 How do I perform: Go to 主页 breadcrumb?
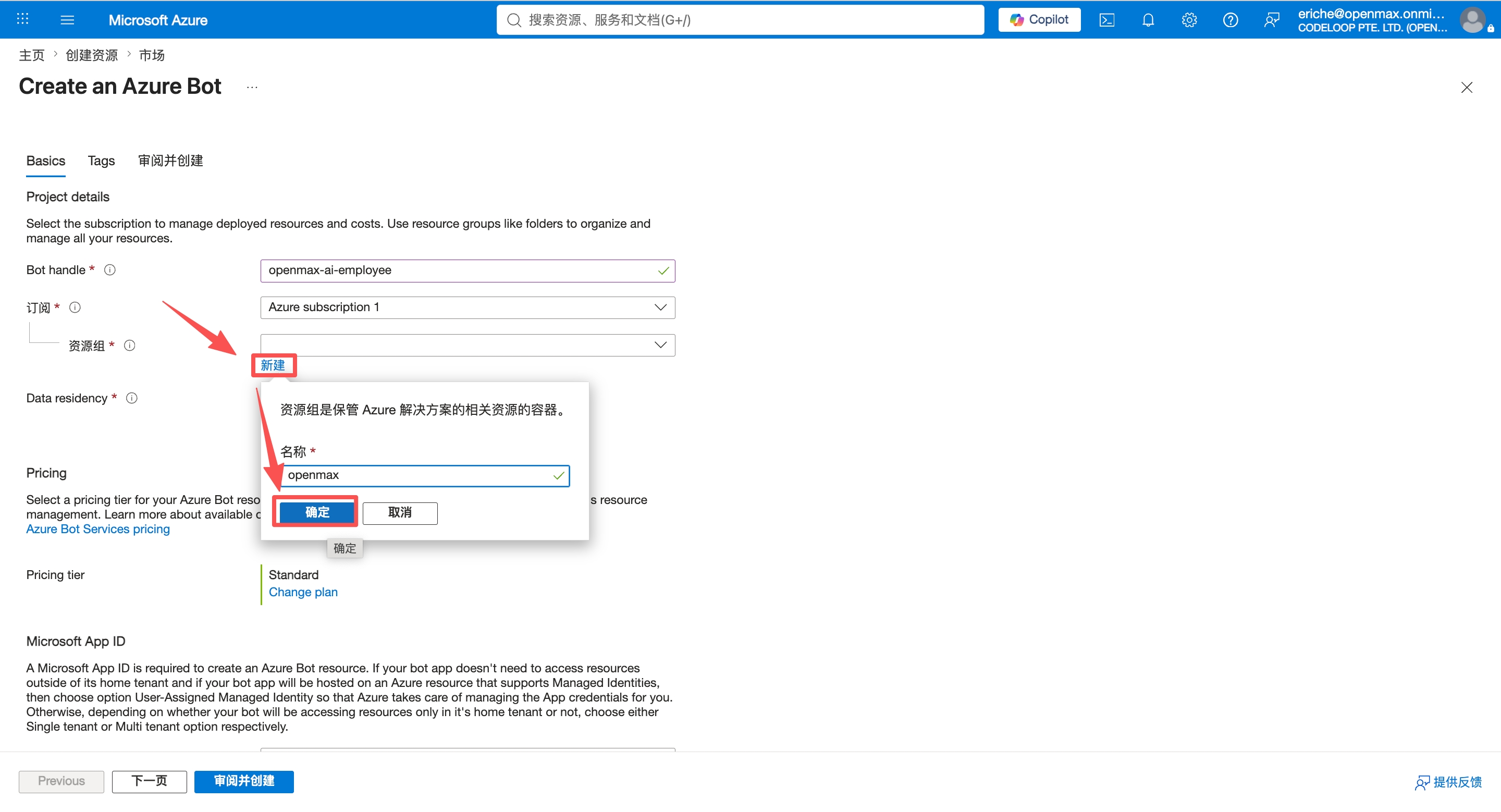click(31, 55)
